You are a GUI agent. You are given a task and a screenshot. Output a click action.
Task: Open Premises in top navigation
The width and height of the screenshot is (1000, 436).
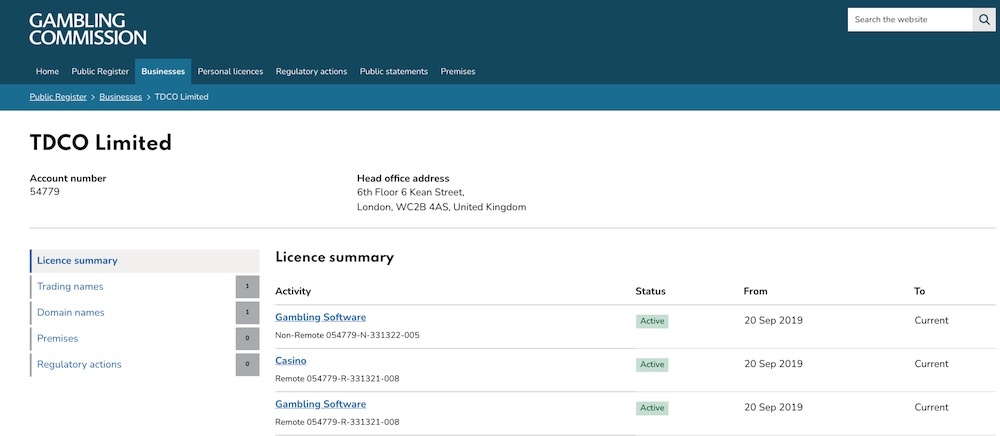(458, 71)
